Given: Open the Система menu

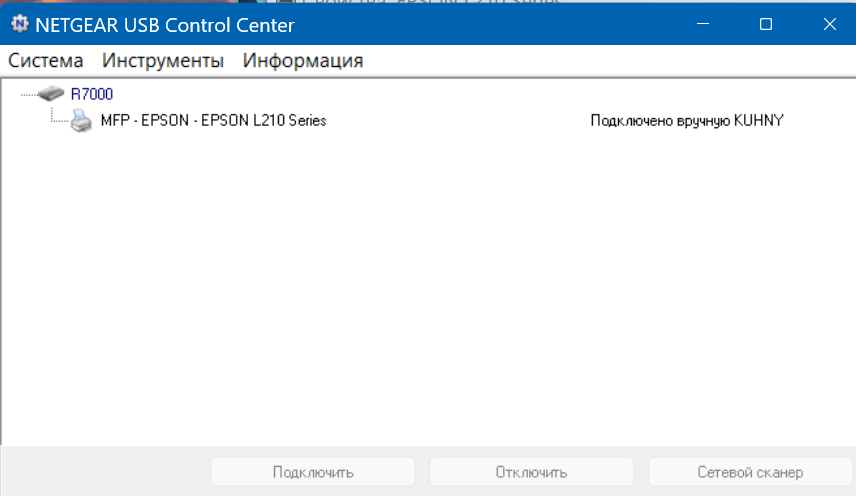Looking at the screenshot, I should (x=46, y=61).
